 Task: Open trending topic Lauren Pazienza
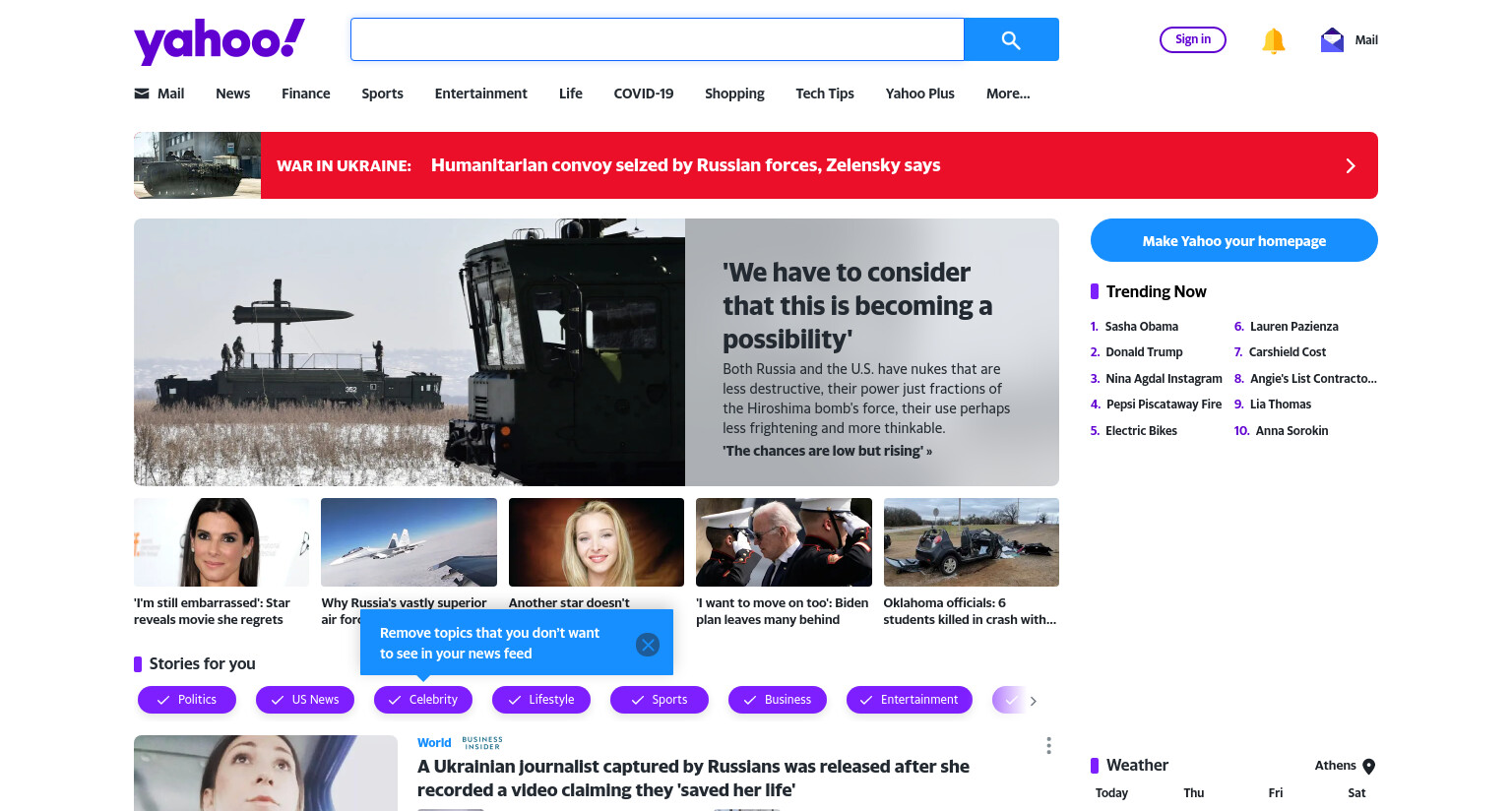1293,327
